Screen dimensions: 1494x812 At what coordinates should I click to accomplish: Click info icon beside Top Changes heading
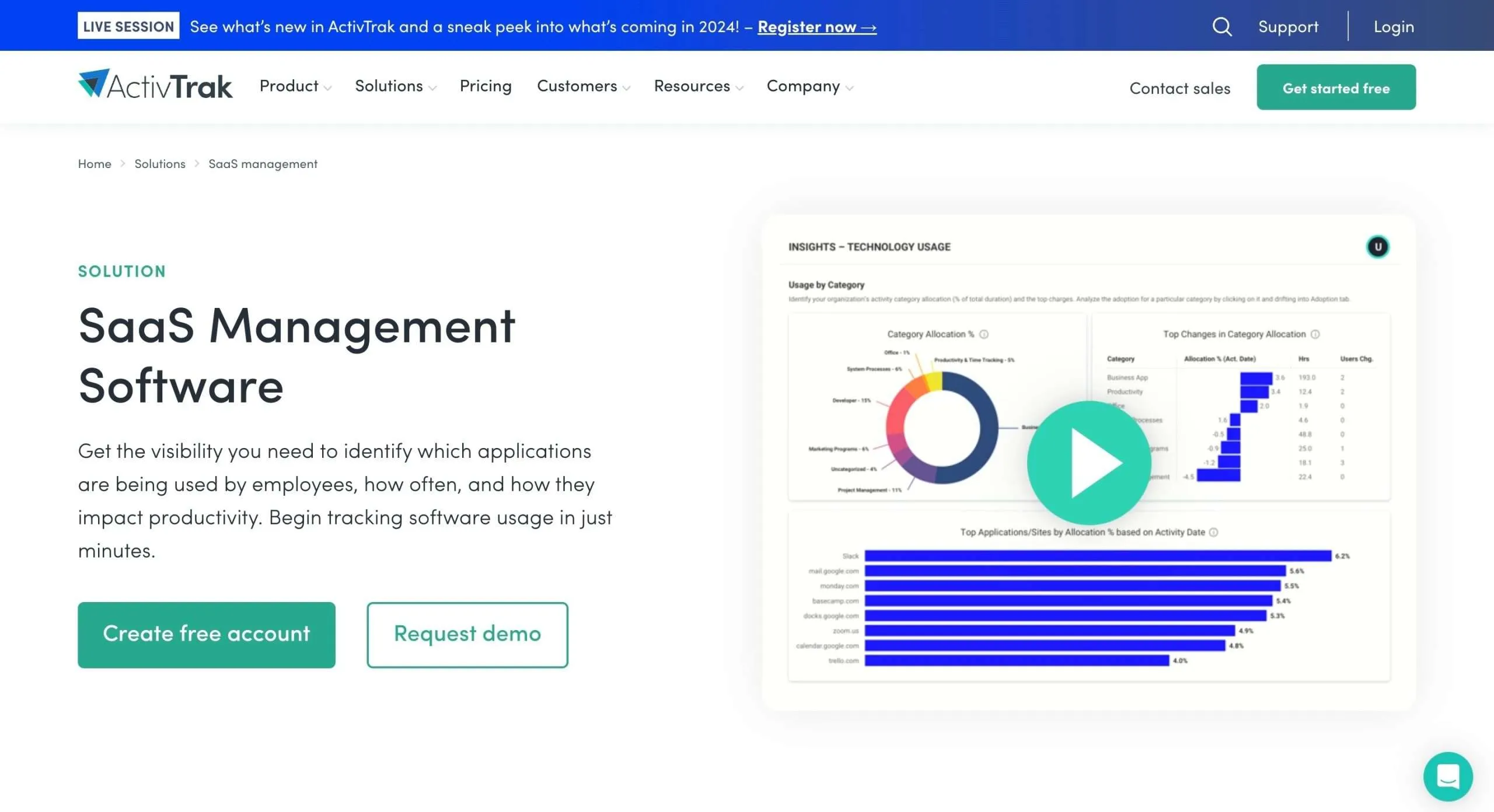[x=1315, y=334]
